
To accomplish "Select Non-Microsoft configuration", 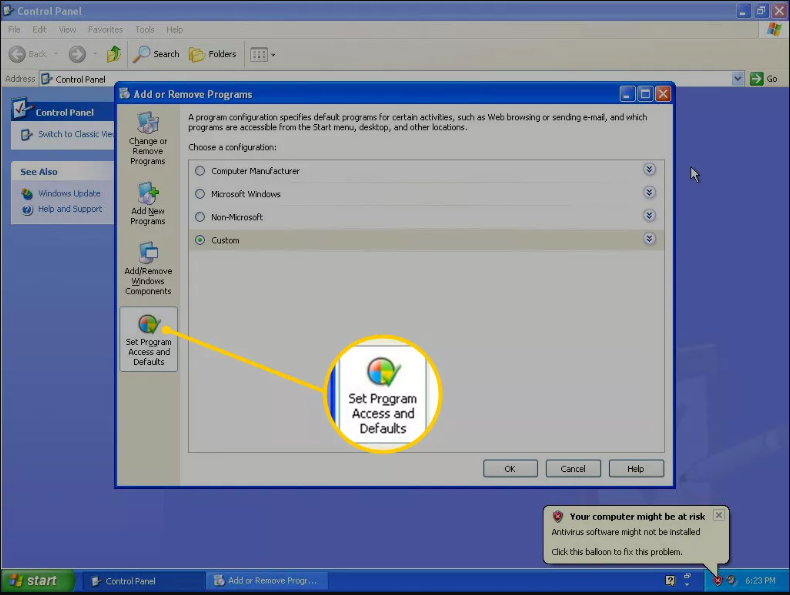I will pos(200,217).
